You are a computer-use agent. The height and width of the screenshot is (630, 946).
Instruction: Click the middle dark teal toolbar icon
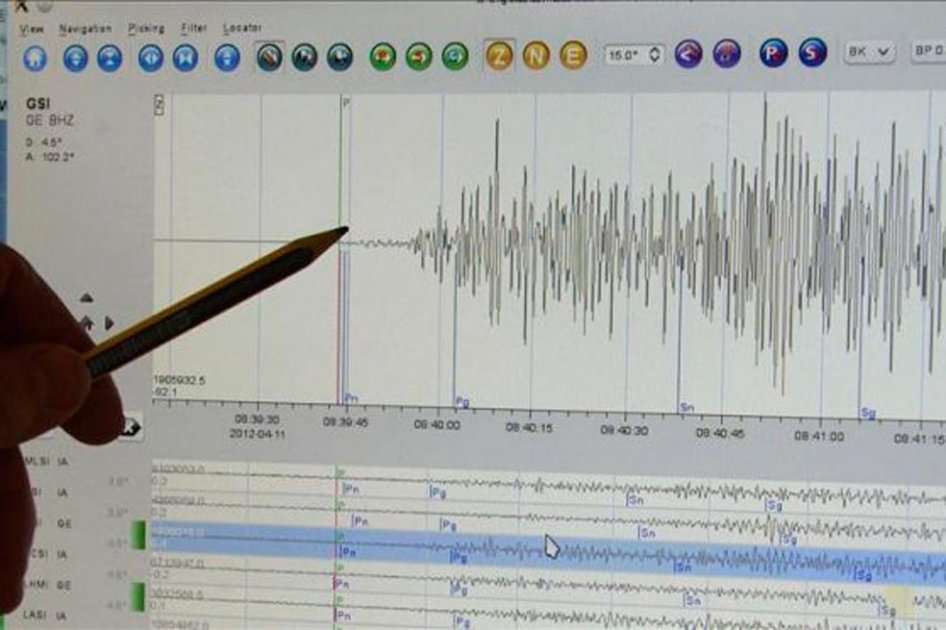(x=304, y=58)
